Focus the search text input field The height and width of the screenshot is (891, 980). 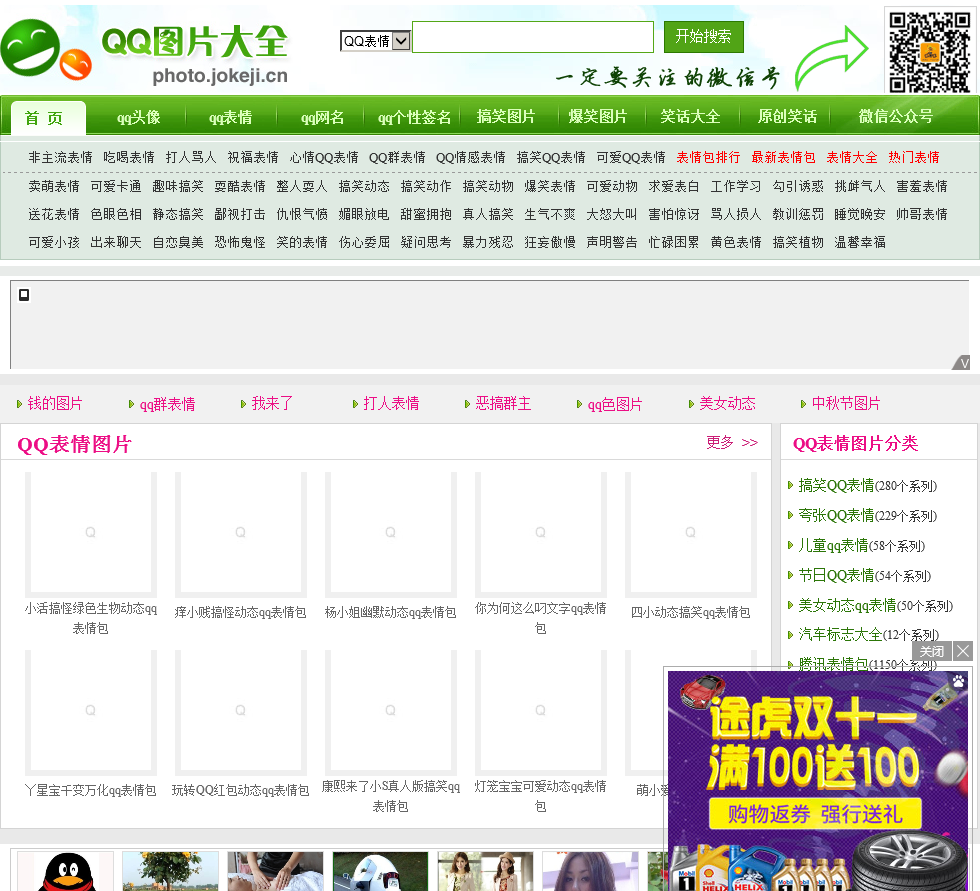point(533,37)
